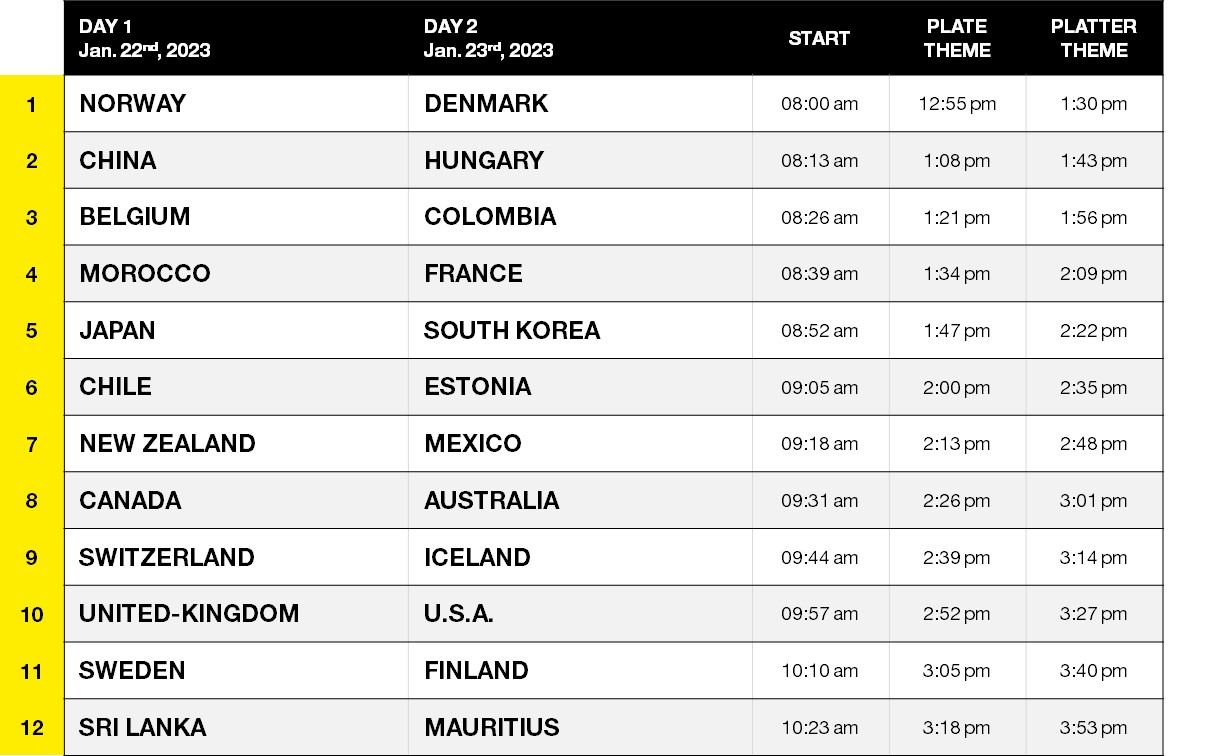
Task: Select row number 5 in yellow sidebar
Action: (x=32, y=330)
